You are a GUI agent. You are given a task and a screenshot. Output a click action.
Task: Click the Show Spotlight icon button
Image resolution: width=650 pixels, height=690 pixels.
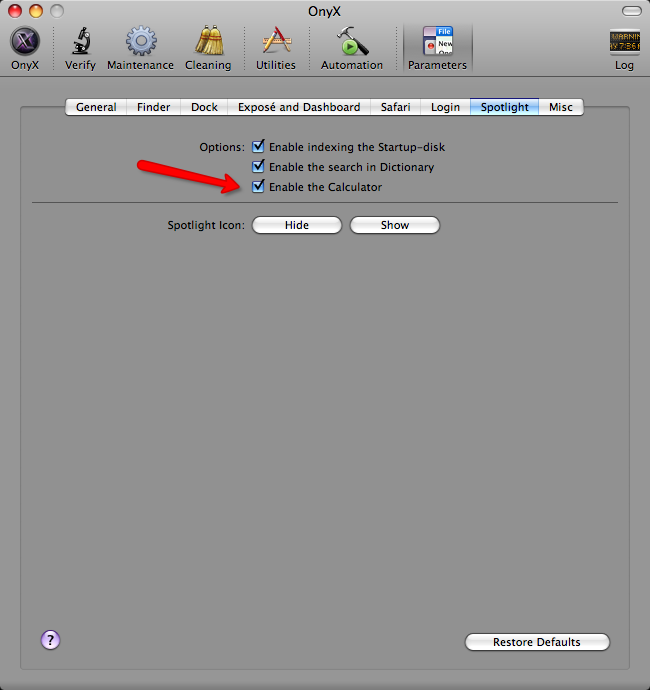[x=395, y=225]
